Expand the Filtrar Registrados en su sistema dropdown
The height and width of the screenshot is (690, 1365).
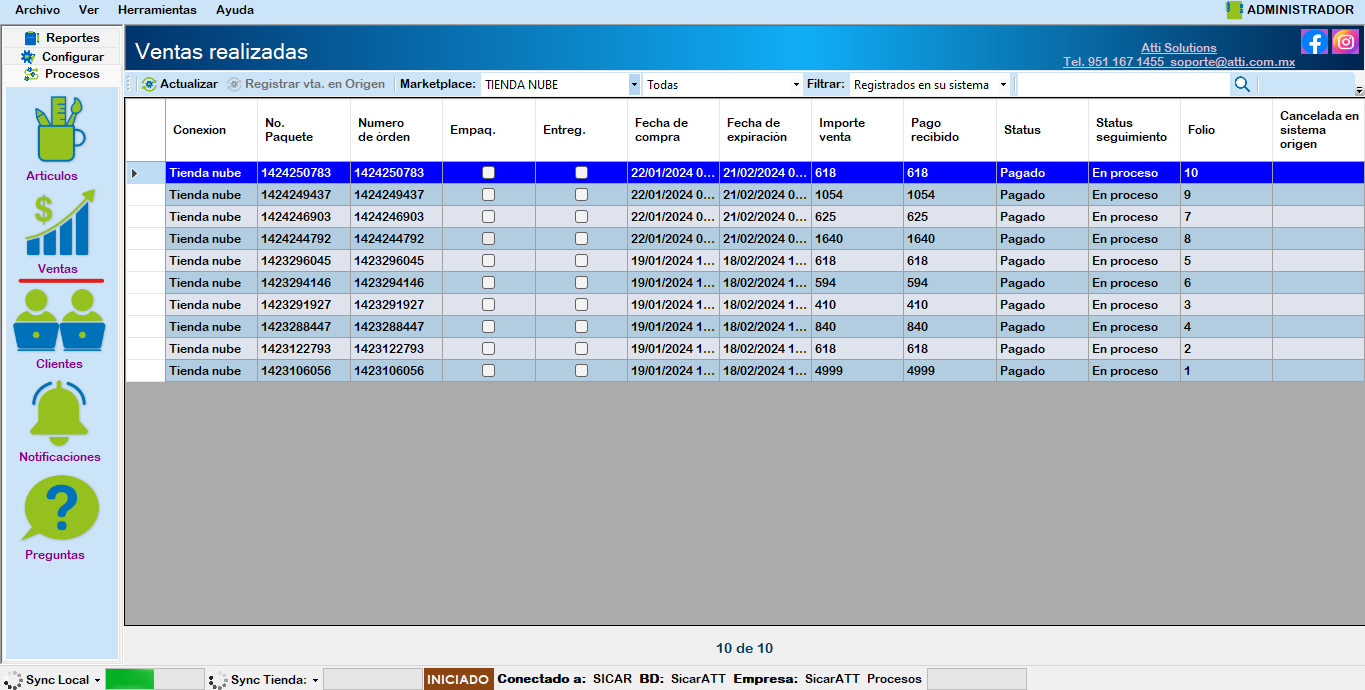[x=1003, y=85]
